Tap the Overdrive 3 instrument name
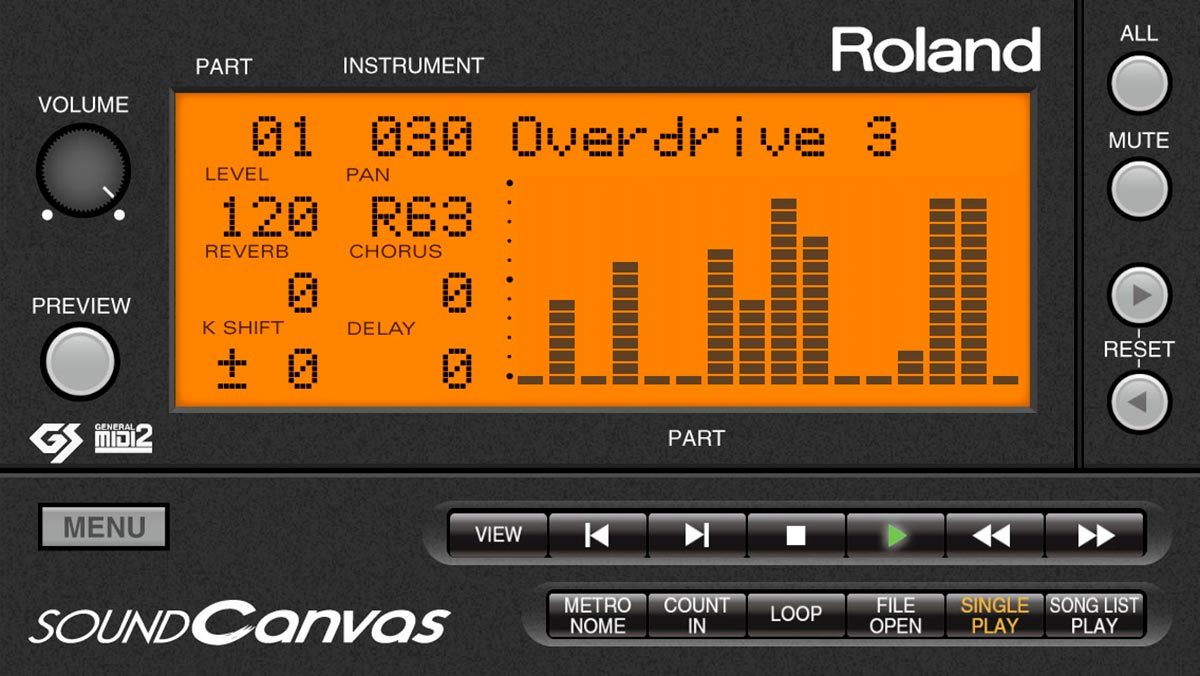 [705, 137]
